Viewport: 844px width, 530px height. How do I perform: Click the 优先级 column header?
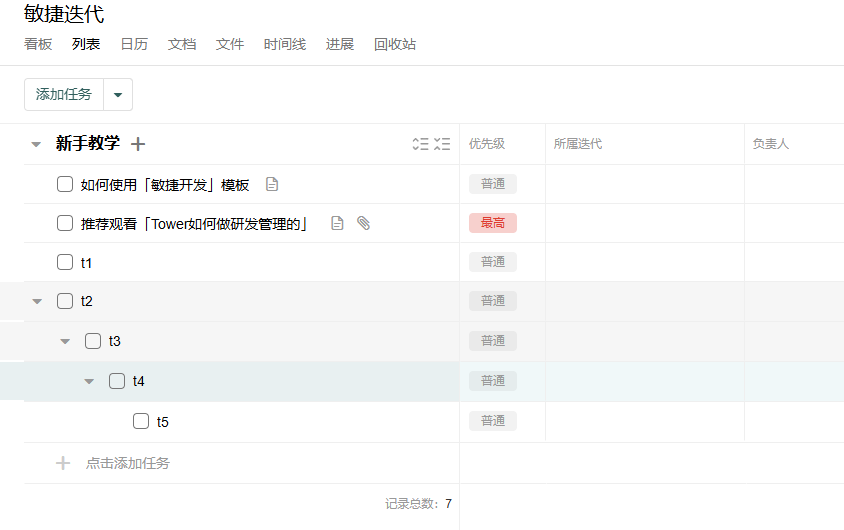click(487, 144)
